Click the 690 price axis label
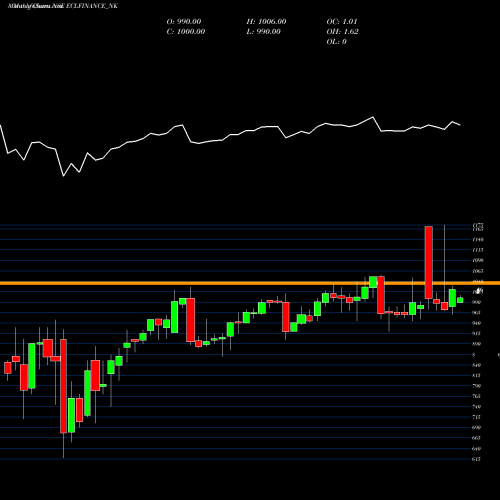This screenshot has height=500, width=500. (x=477, y=427)
